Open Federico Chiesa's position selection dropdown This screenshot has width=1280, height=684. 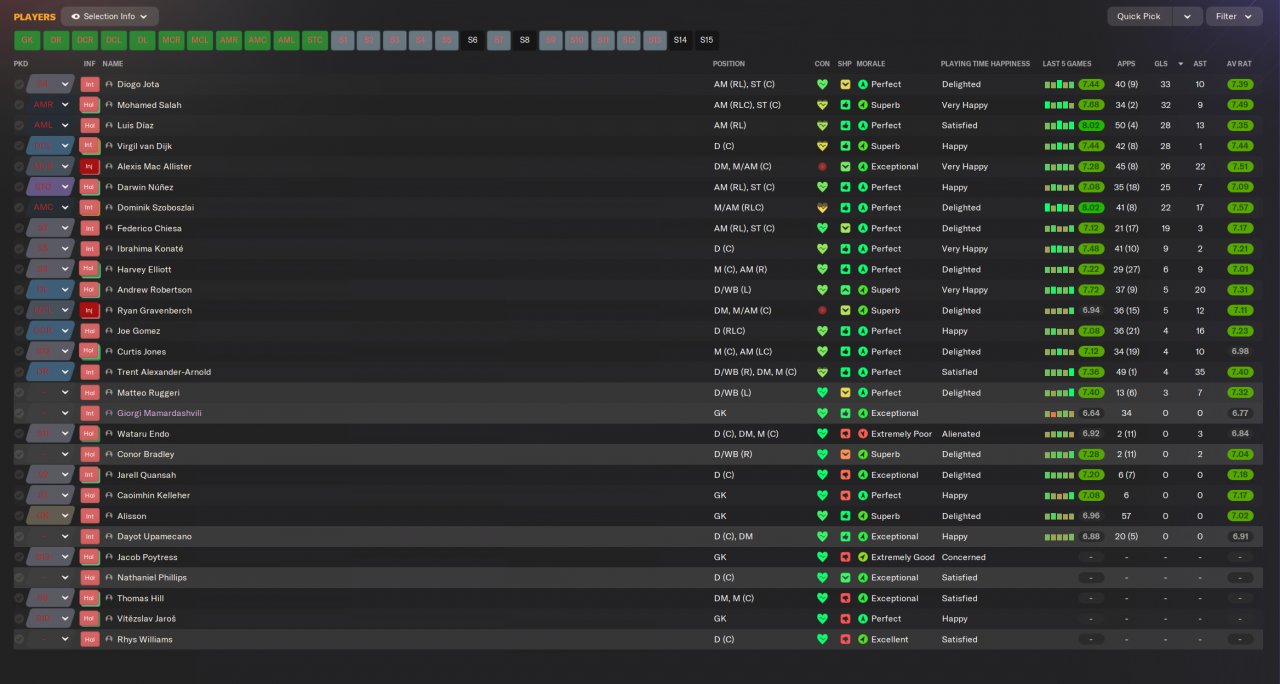(51, 228)
